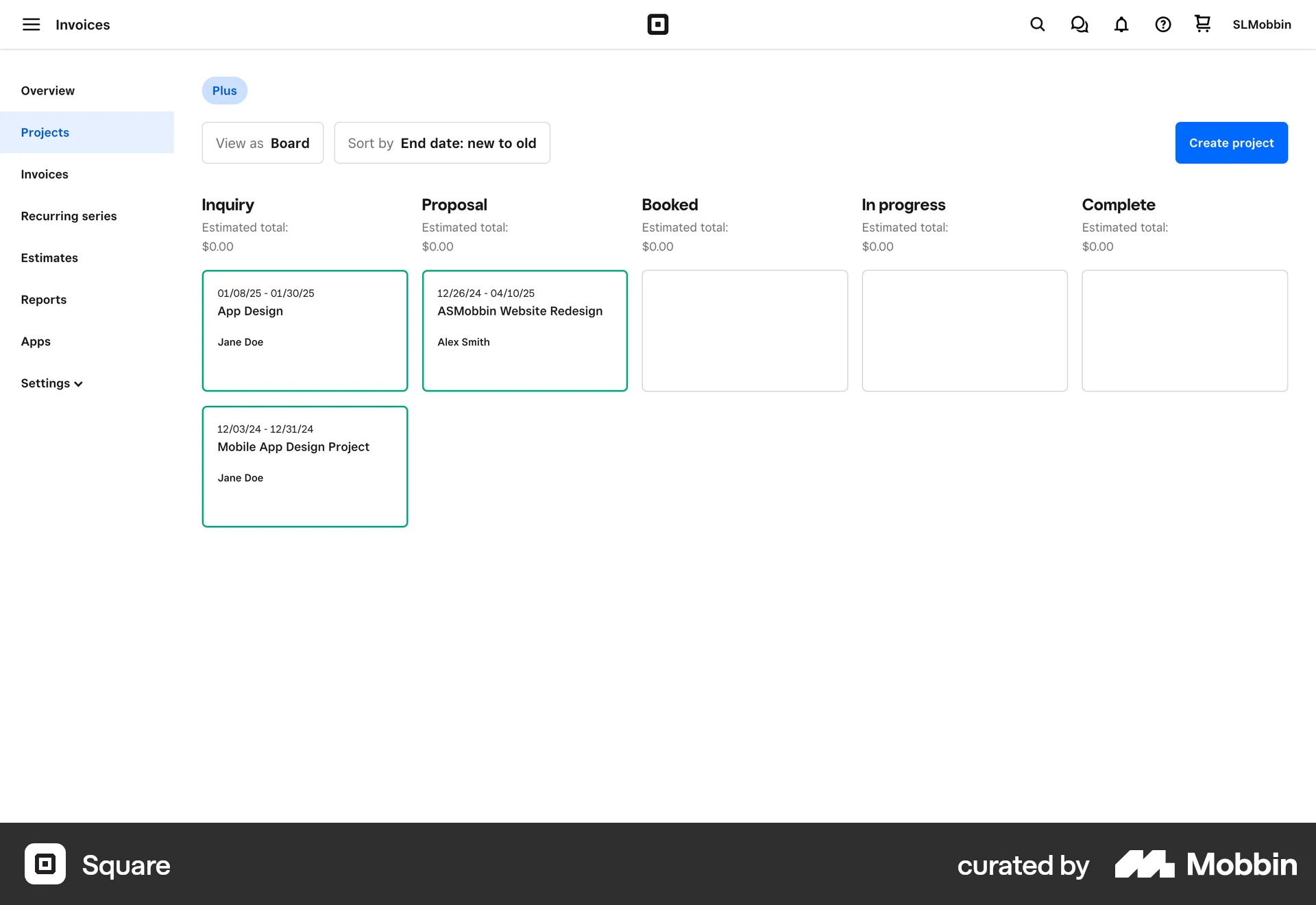
Task: Open the View as Board dropdown
Action: (x=263, y=143)
